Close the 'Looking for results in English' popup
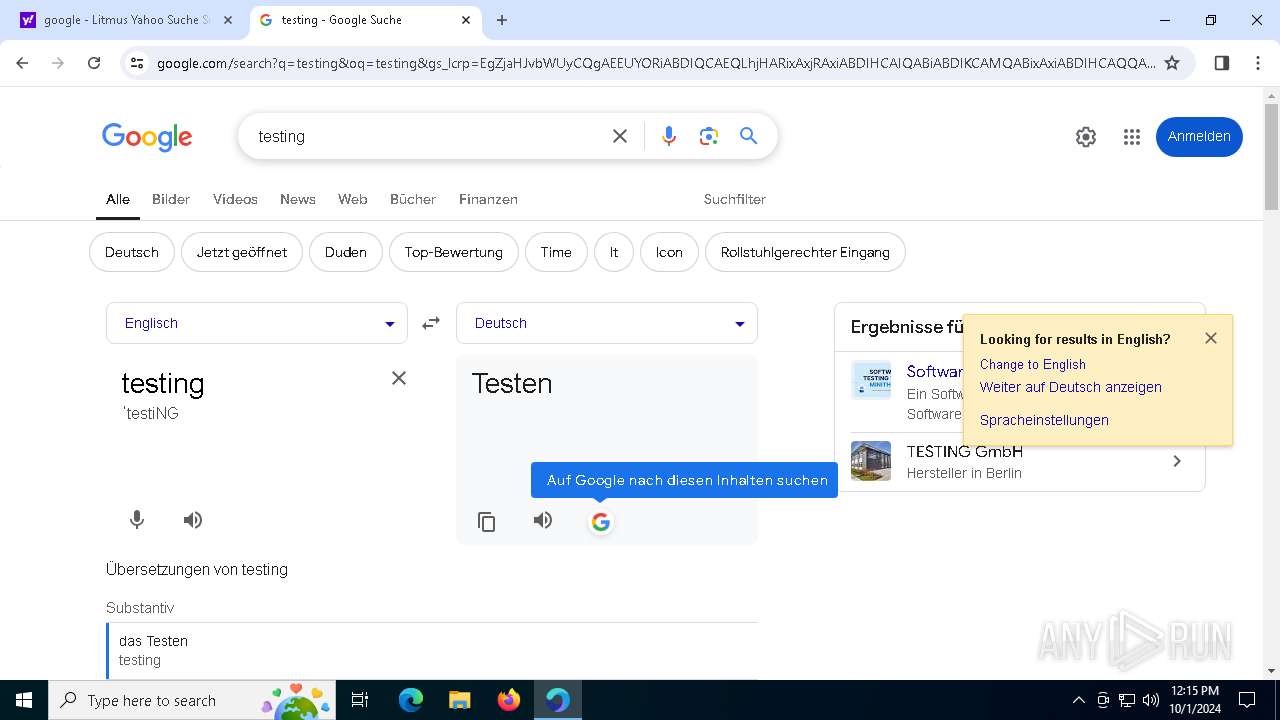 (x=1211, y=338)
